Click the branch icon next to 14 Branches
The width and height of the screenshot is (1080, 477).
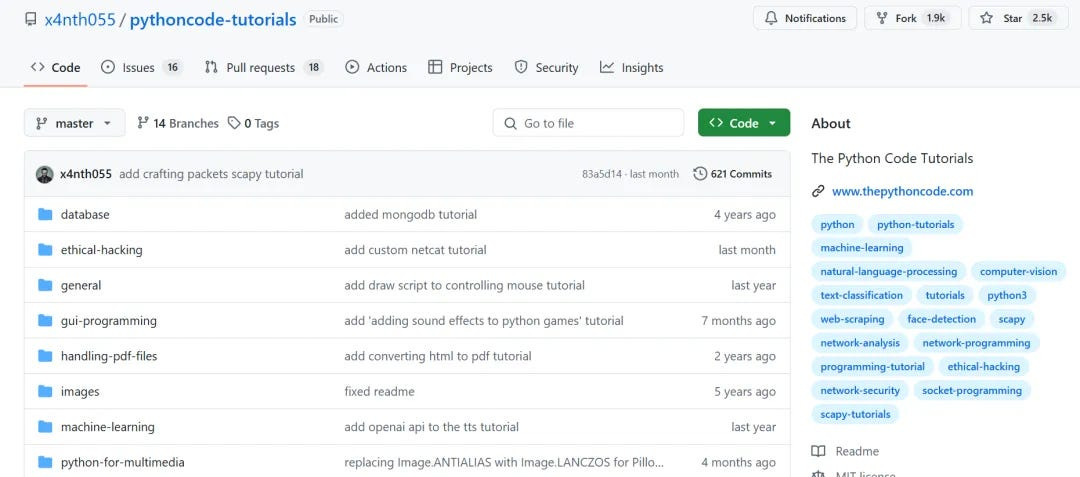pyautogui.click(x=143, y=123)
